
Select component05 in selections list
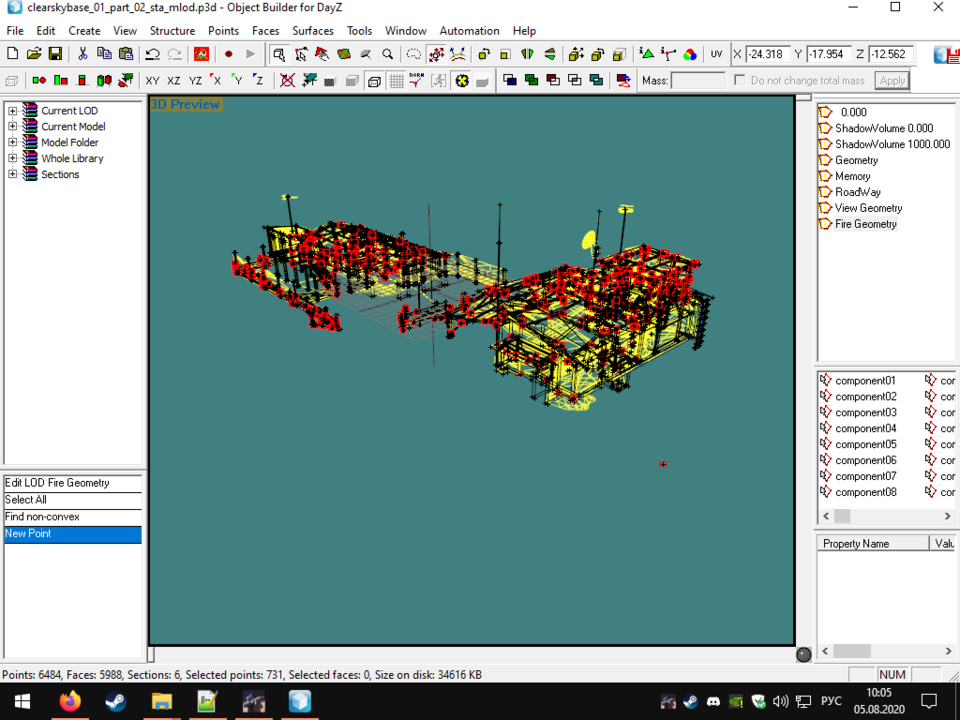tap(865, 444)
